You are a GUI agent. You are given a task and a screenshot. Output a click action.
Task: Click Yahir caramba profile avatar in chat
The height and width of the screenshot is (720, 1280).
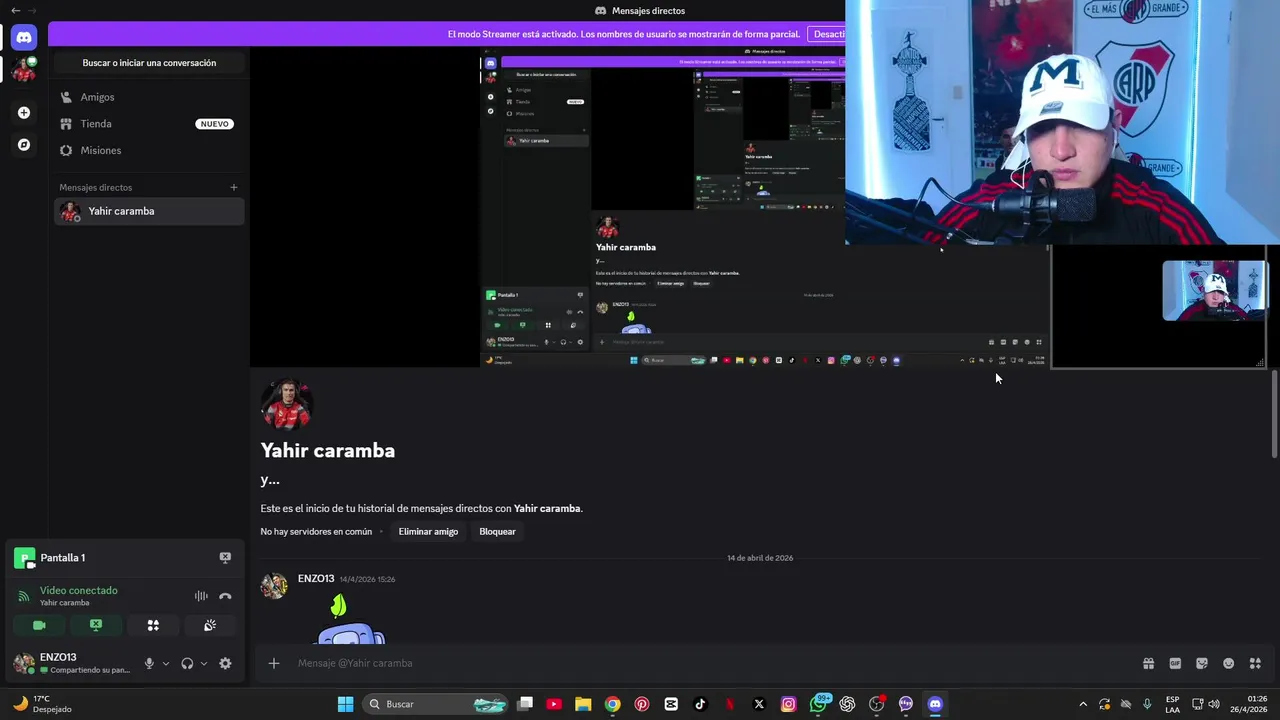tap(287, 404)
